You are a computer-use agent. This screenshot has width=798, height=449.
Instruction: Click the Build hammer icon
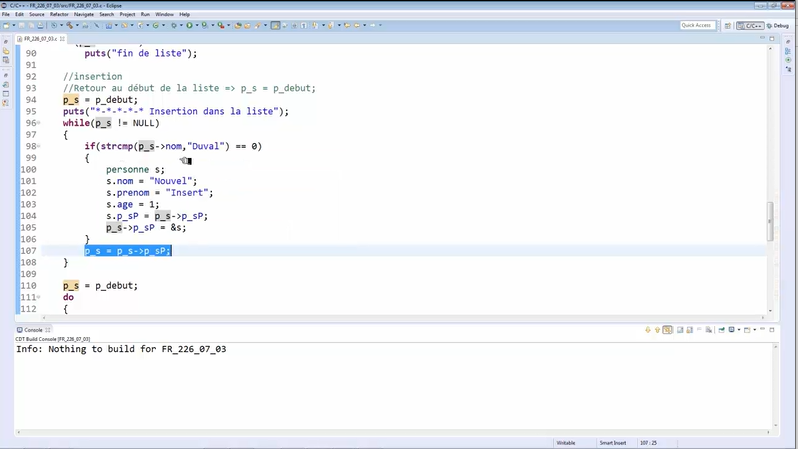(69, 26)
